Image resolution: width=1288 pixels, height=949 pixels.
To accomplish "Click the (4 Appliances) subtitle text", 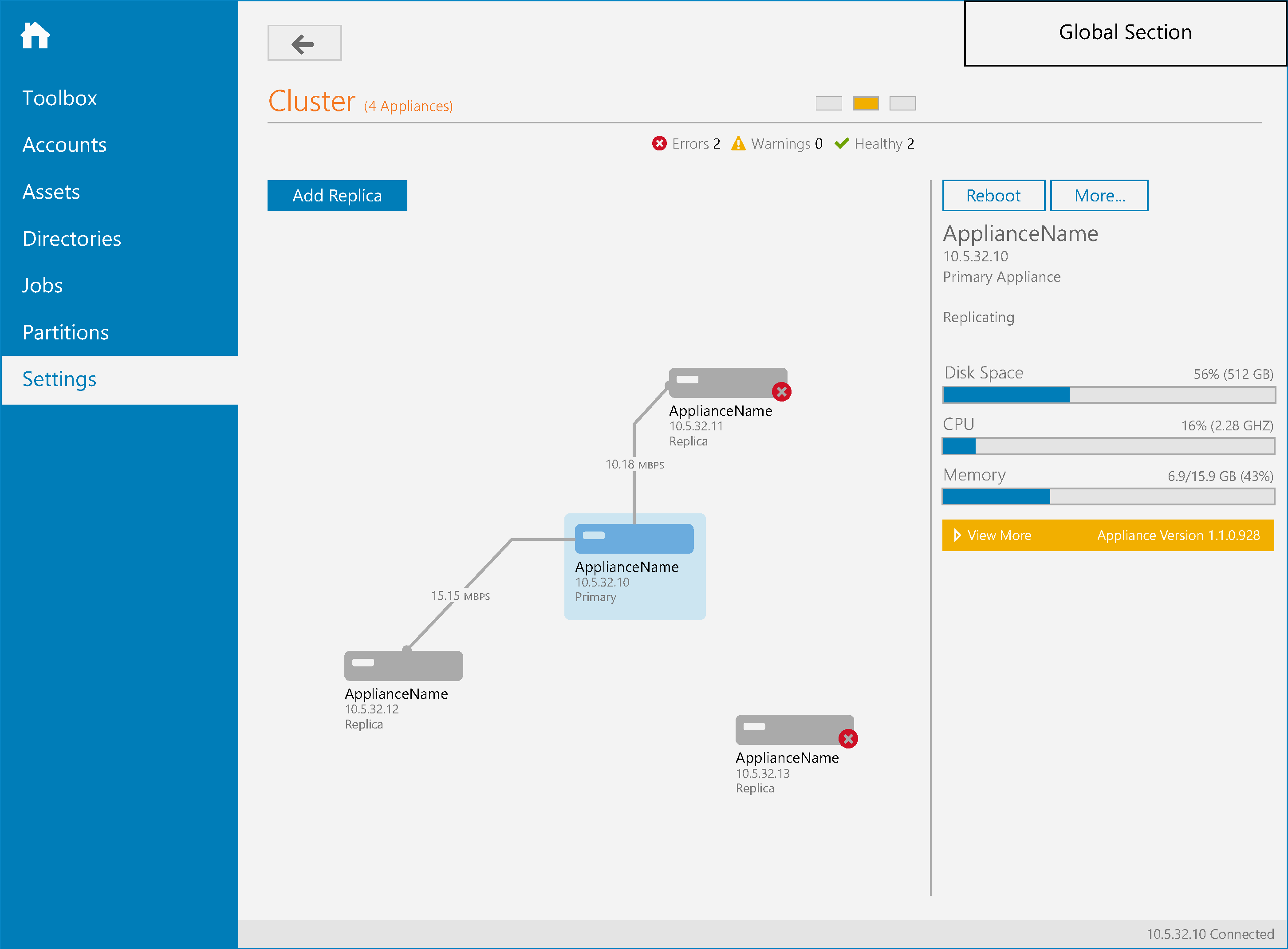I will (409, 106).
